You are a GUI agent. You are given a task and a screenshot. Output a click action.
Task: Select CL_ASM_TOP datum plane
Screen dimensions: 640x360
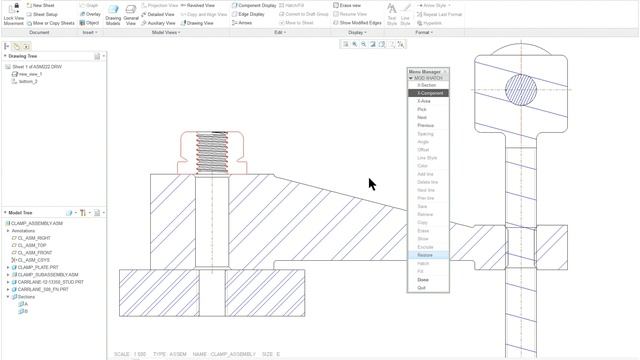coord(29,245)
